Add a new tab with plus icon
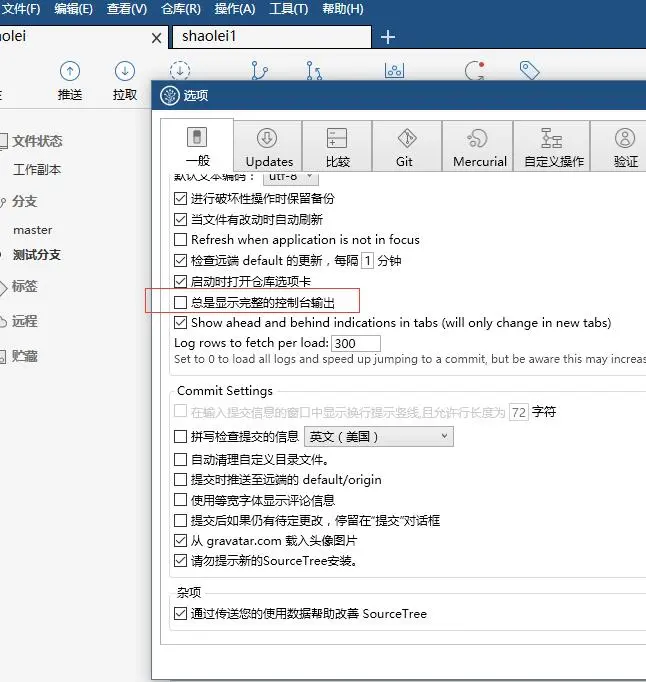The width and height of the screenshot is (646, 682). (x=388, y=37)
